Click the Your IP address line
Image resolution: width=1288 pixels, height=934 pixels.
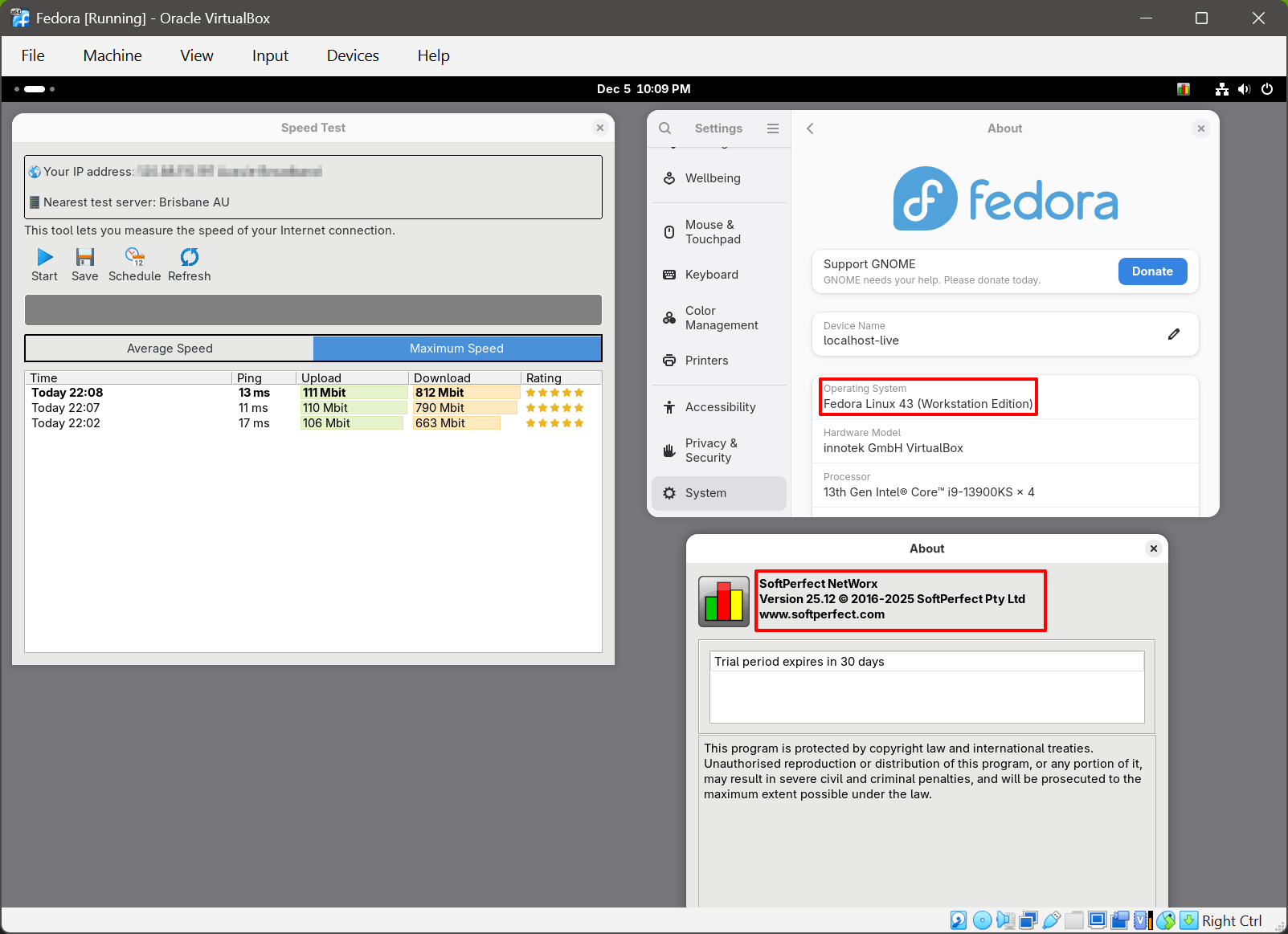(x=175, y=172)
